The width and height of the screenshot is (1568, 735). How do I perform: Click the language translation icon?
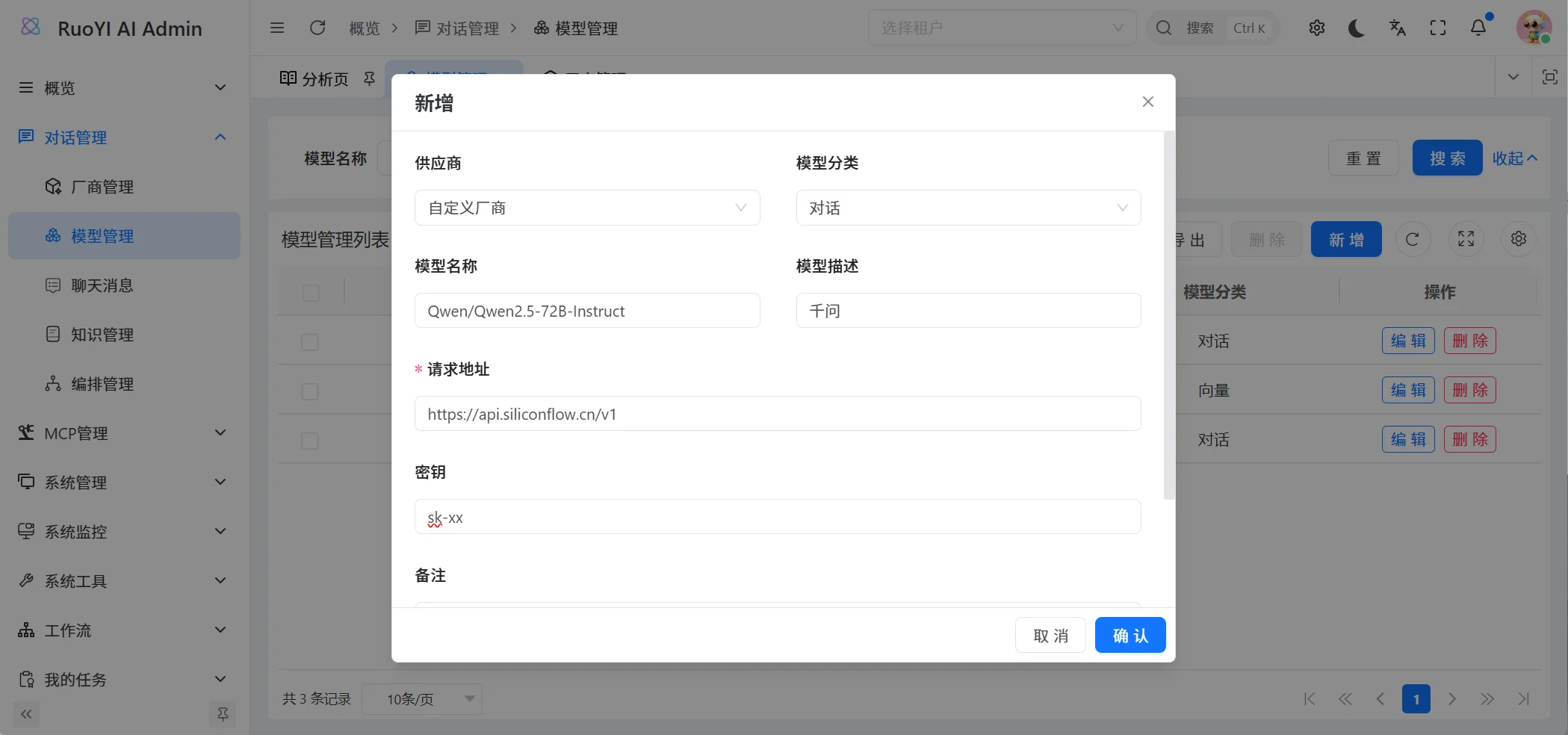coord(1397,28)
